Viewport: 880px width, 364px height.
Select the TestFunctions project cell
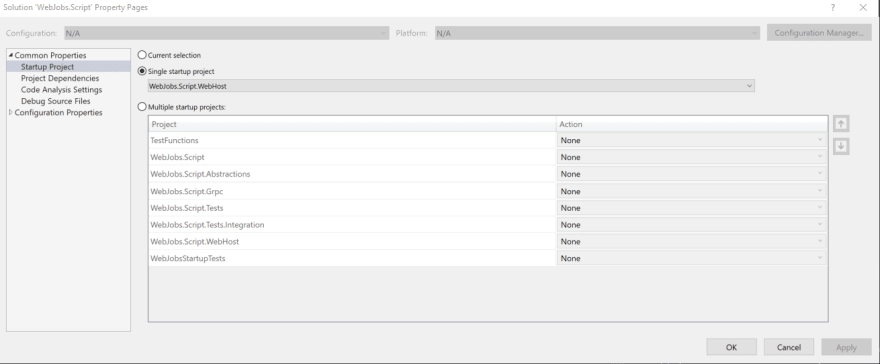(x=352, y=140)
